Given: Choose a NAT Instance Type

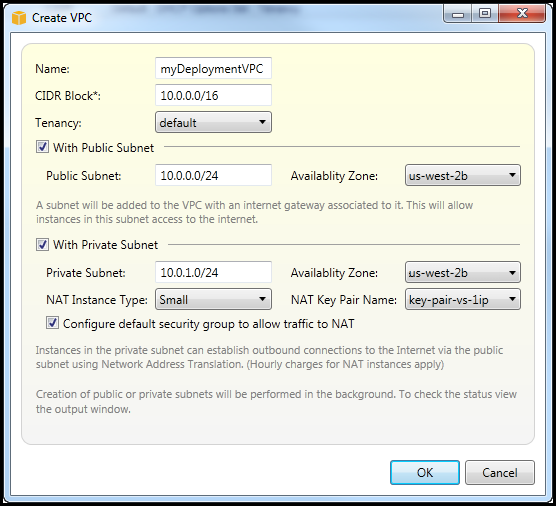Looking at the screenshot, I should 213,299.
